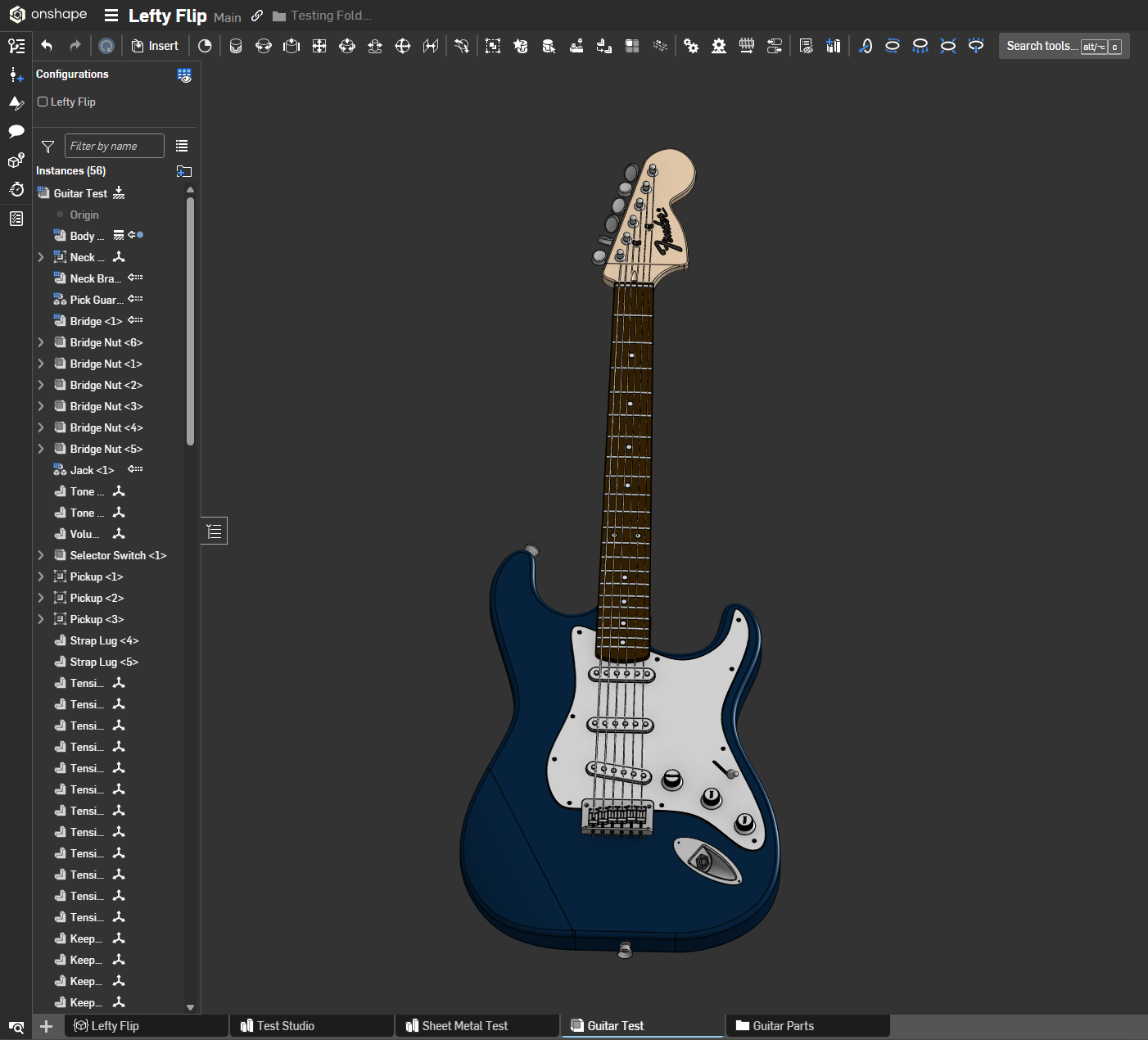
Task: Enable the Lefty Flip configuration checkbox
Action: [43, 102]
